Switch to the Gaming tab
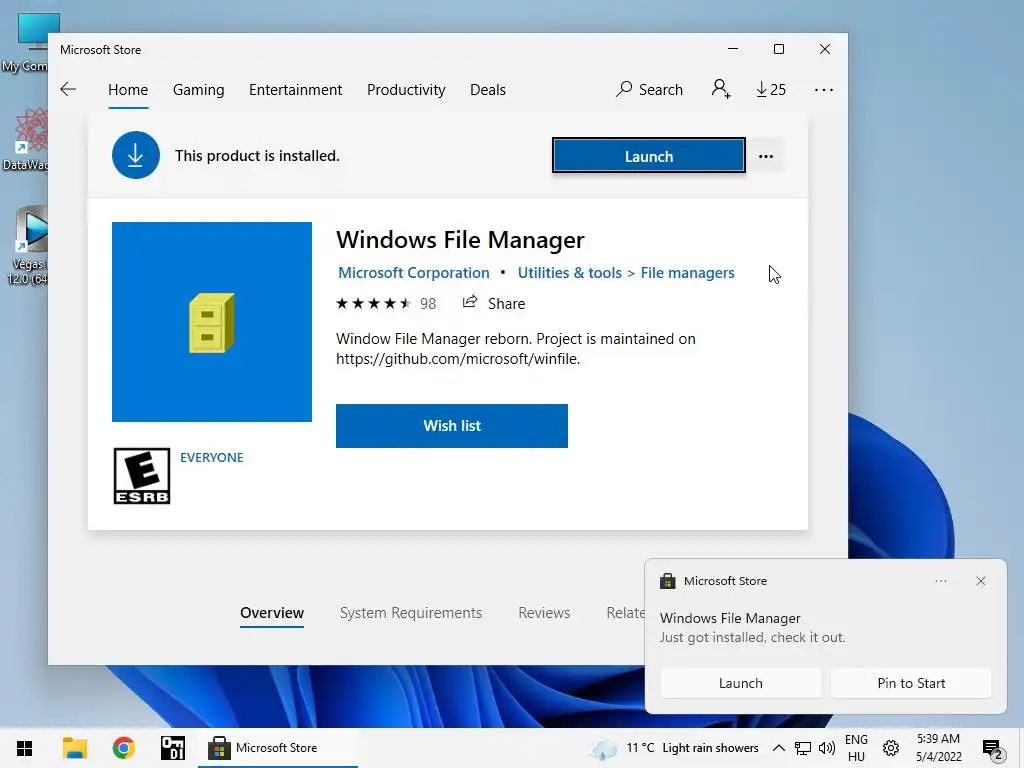This screenshot has height=768, width=1024. (199, 89)
